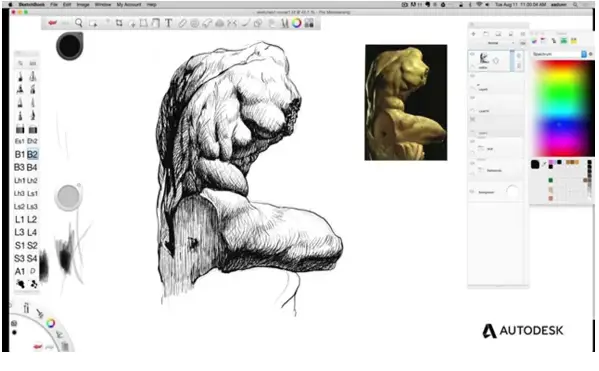Select the Crop tool in top toolbar
Image resolution: width=599 pixels, height=371 pixels.
pos(119,23)
